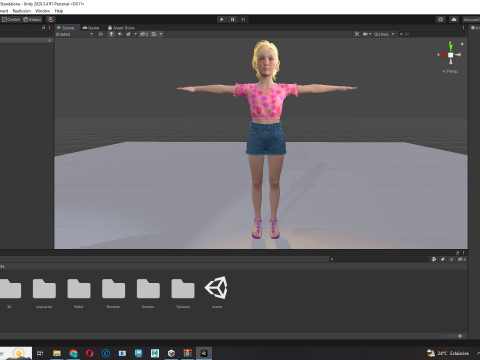
Task: Toggle the scene grid icon
Action: 154,34
